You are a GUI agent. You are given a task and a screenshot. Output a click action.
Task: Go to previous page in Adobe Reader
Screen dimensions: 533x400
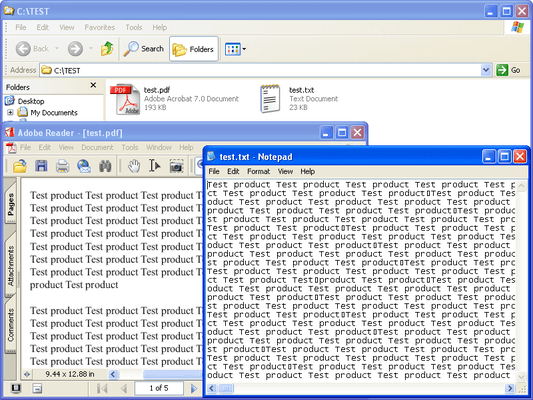124,388
